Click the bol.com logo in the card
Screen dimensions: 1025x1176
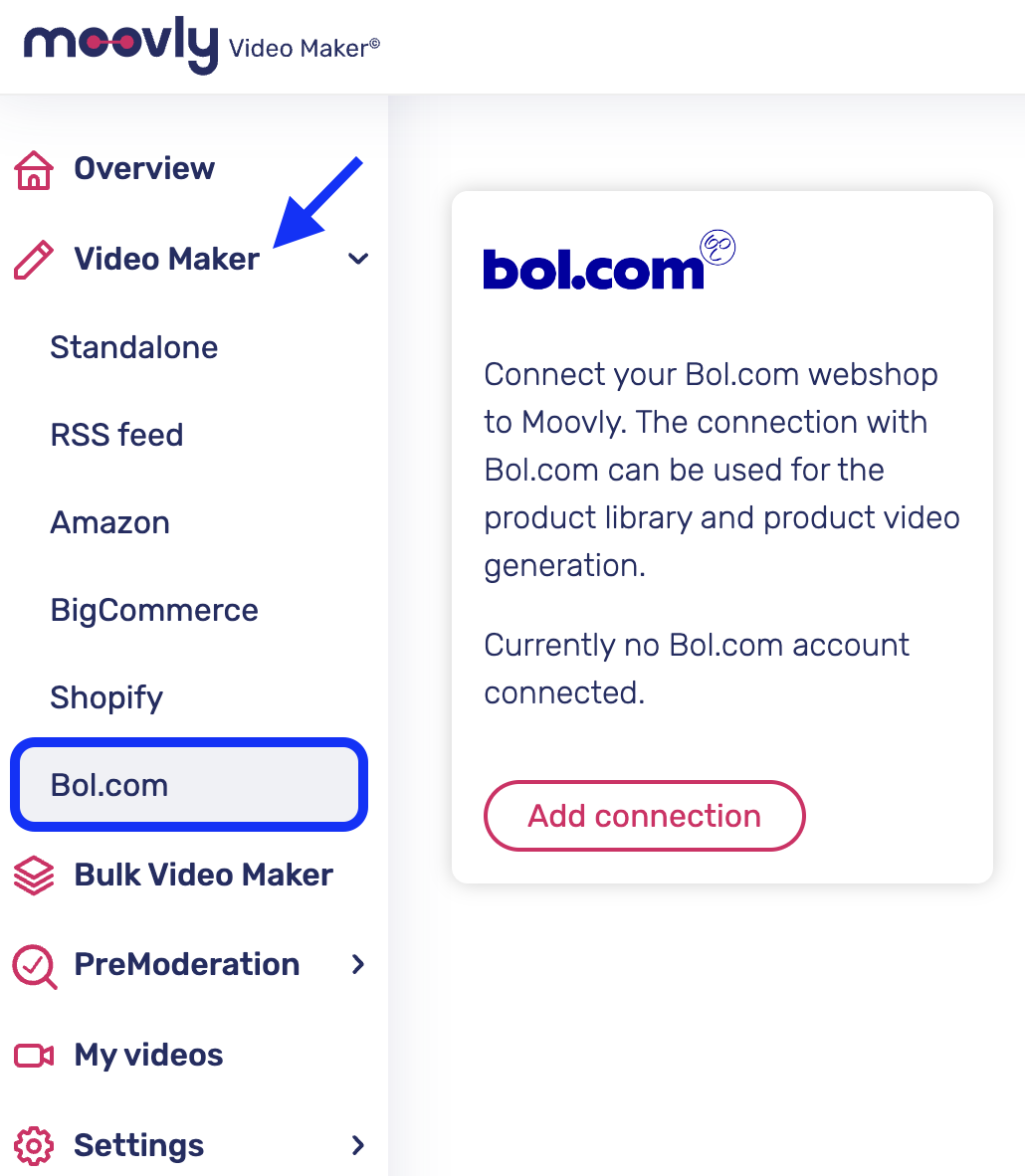click(x=609, y=261)
